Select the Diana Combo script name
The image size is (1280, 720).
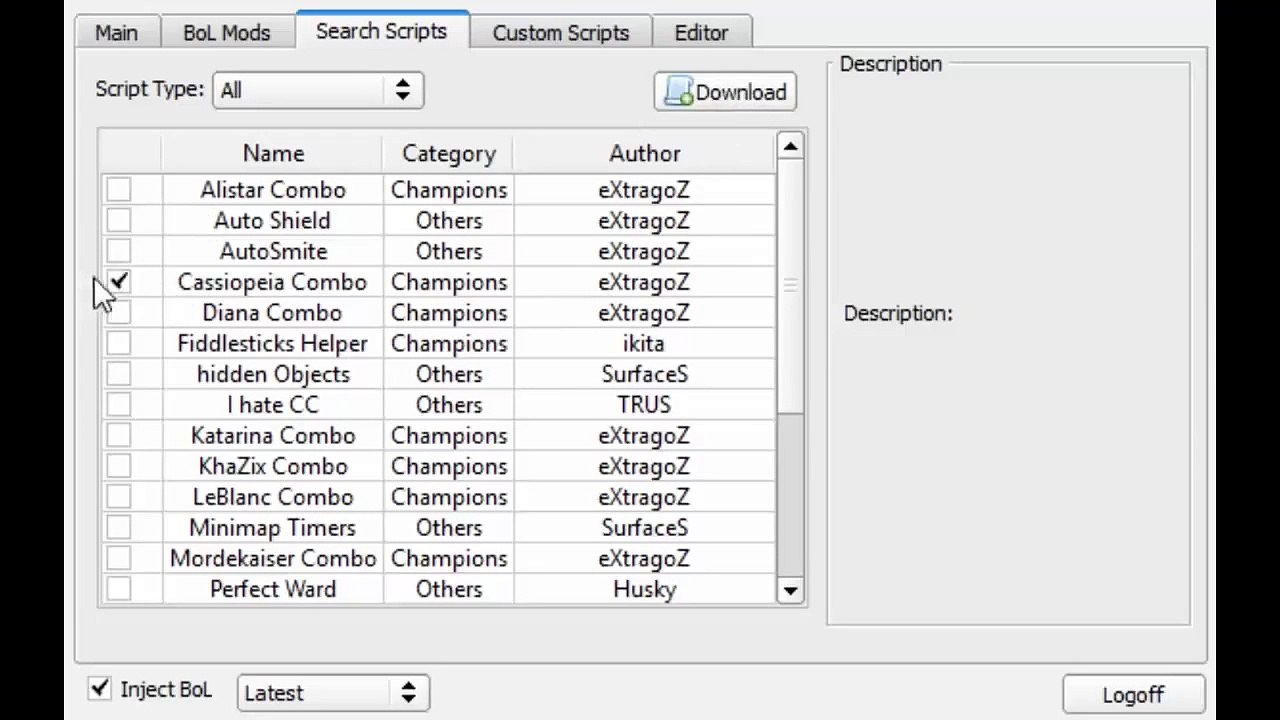coord(272,313)
